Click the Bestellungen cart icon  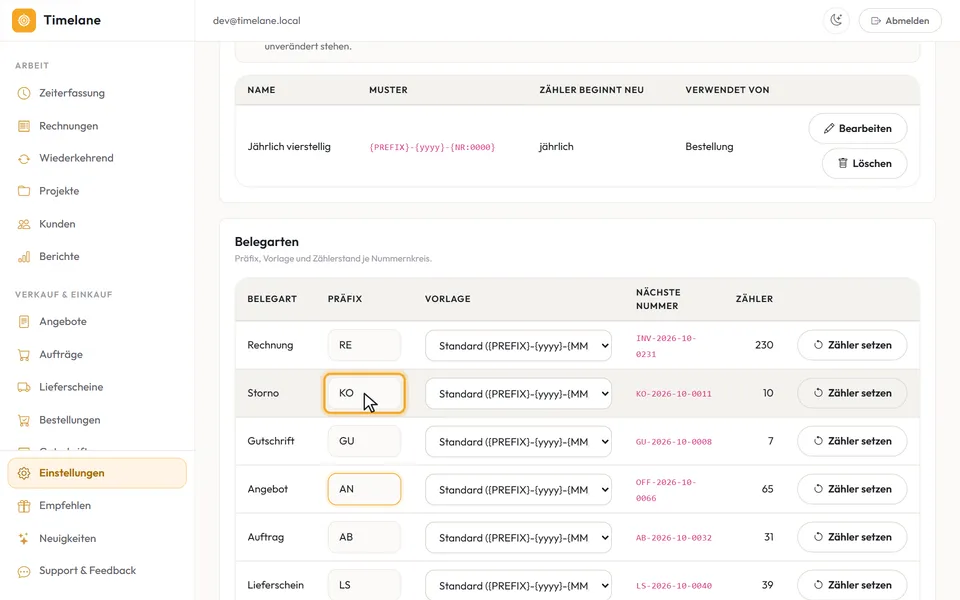(24, 420)
